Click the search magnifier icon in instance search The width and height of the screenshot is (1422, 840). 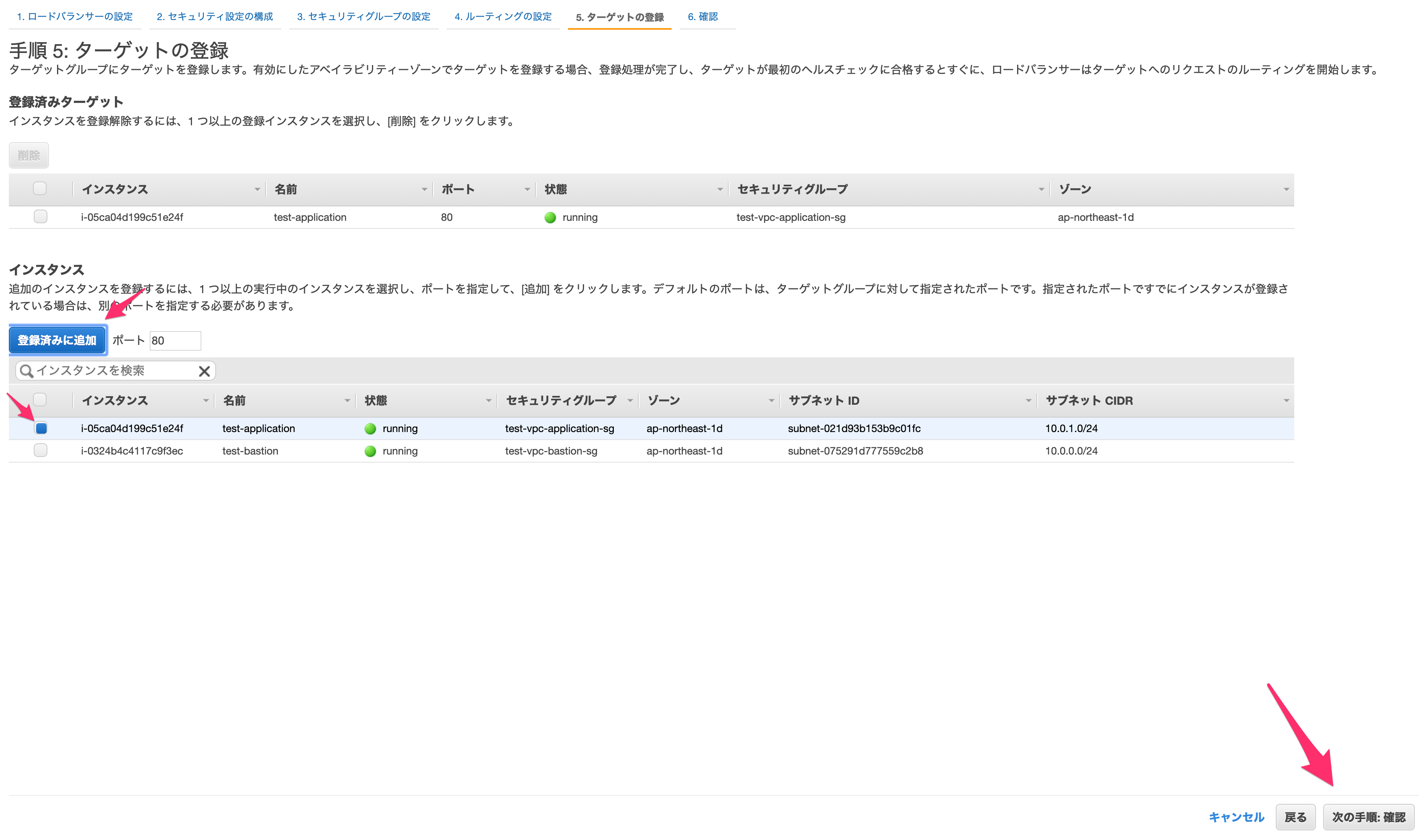click(27, 370)
